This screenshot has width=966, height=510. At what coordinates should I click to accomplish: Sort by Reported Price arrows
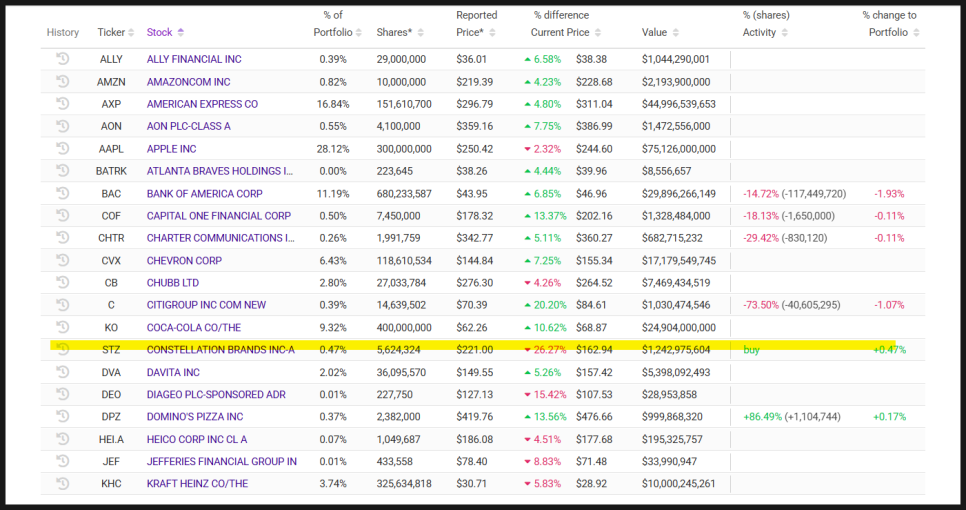tap(492, 33)
